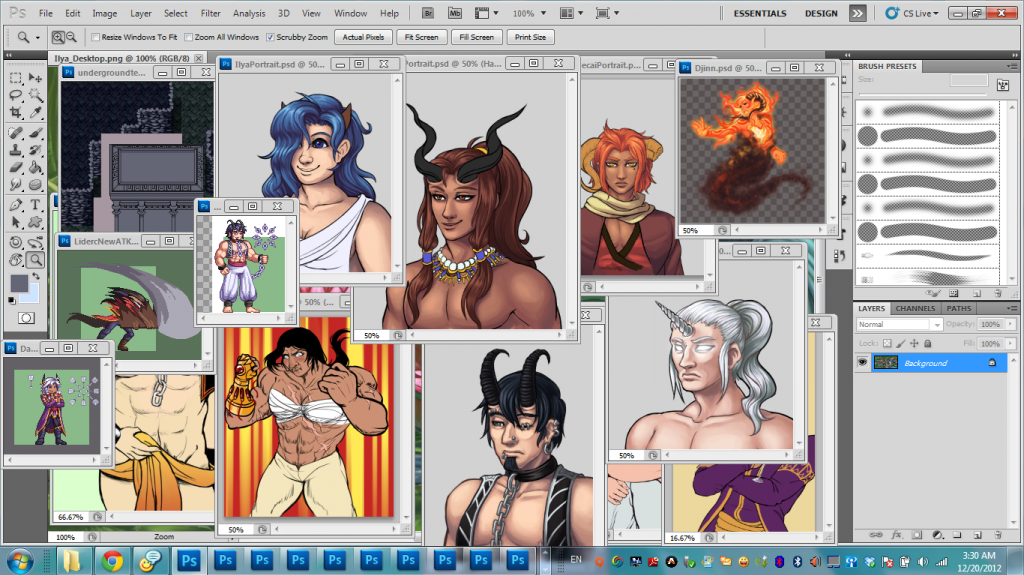Select the Smudge tool

pos(16,184)
